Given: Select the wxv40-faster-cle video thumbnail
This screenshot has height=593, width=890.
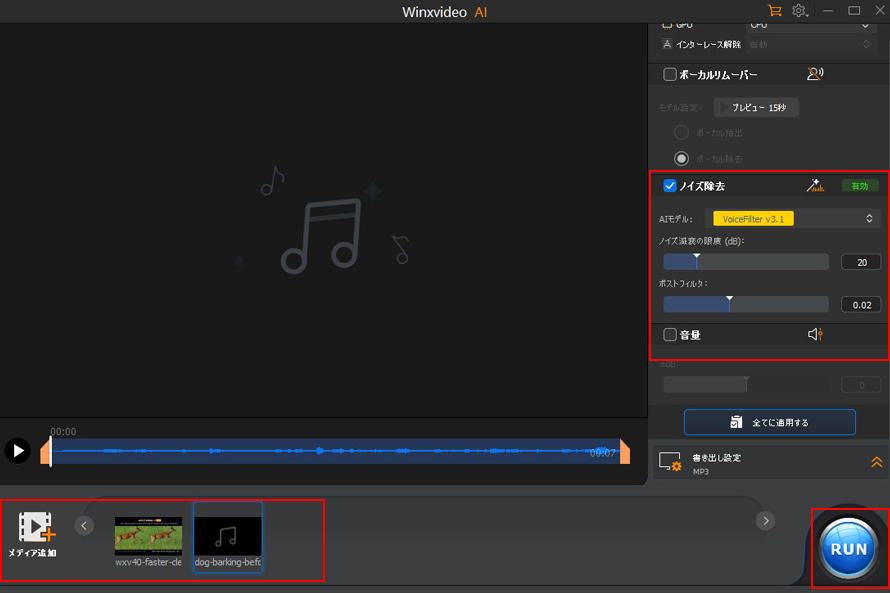Looking at the screenshot, I should pos(148,536).
